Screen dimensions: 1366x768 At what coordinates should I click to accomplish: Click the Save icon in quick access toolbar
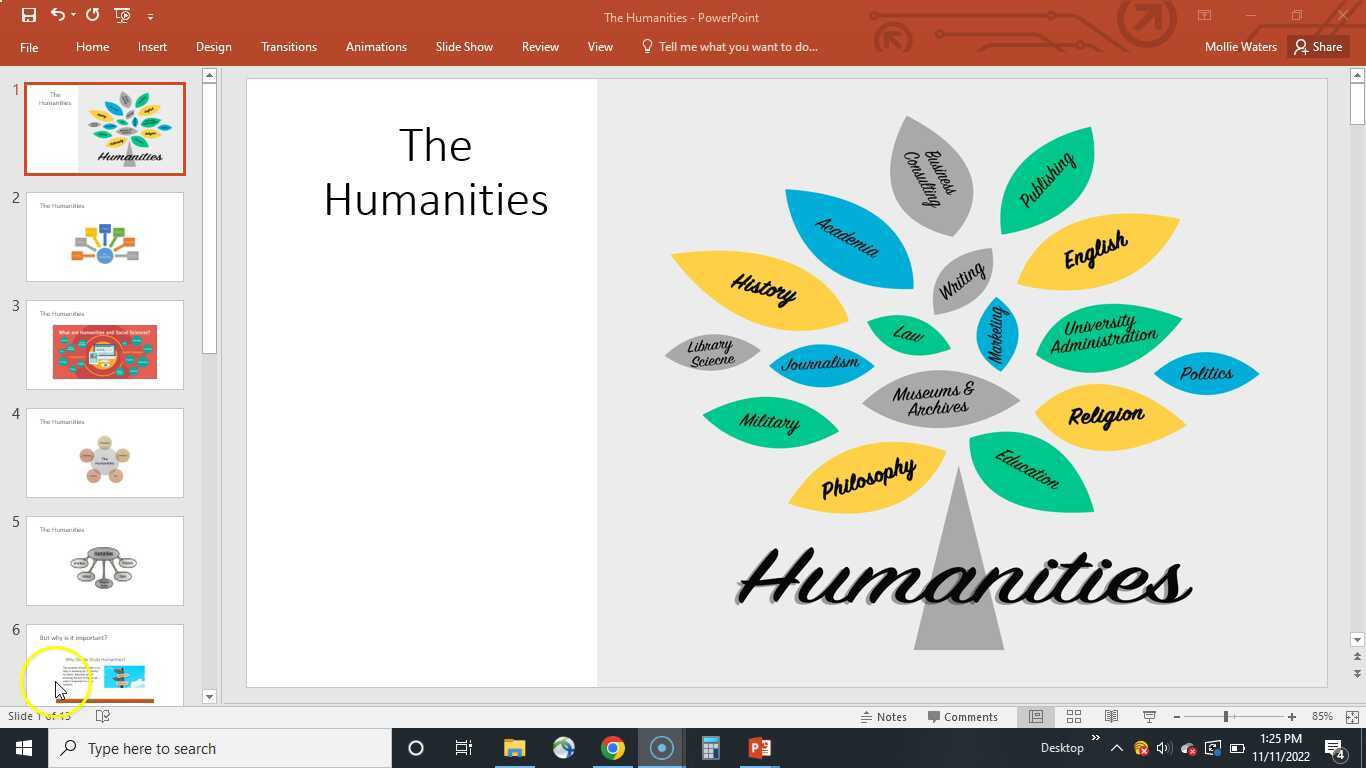coord(29,15)
